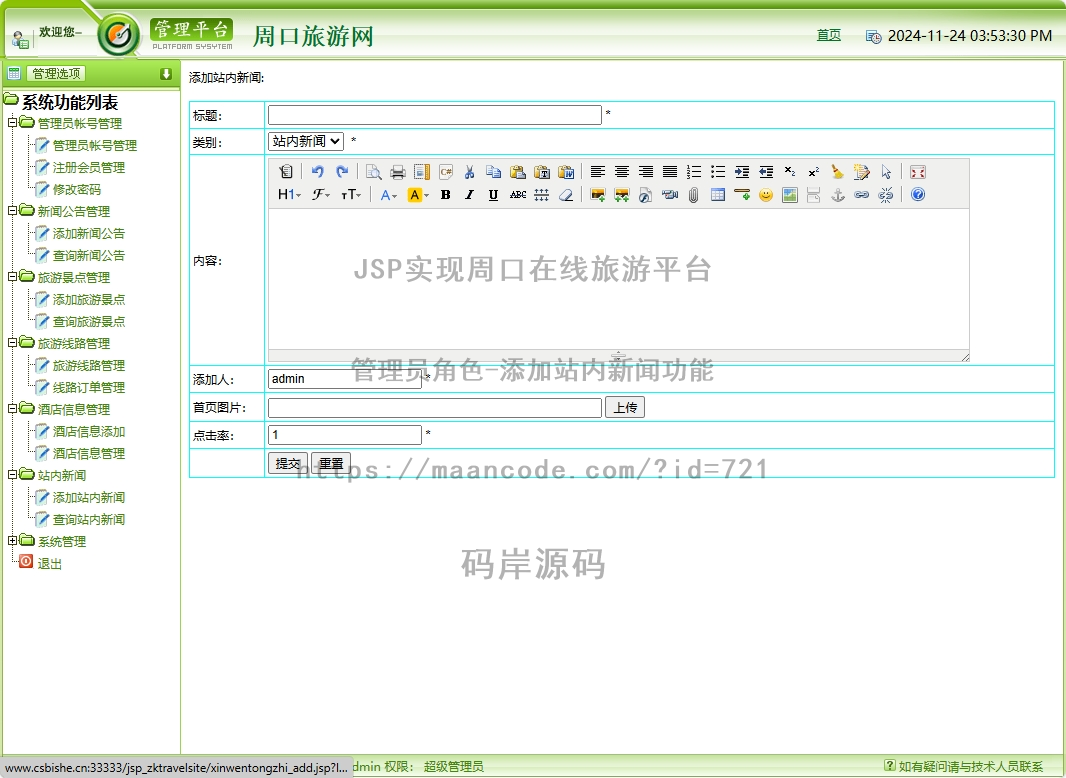Insert a bulleted list

[x=718, y=172]
